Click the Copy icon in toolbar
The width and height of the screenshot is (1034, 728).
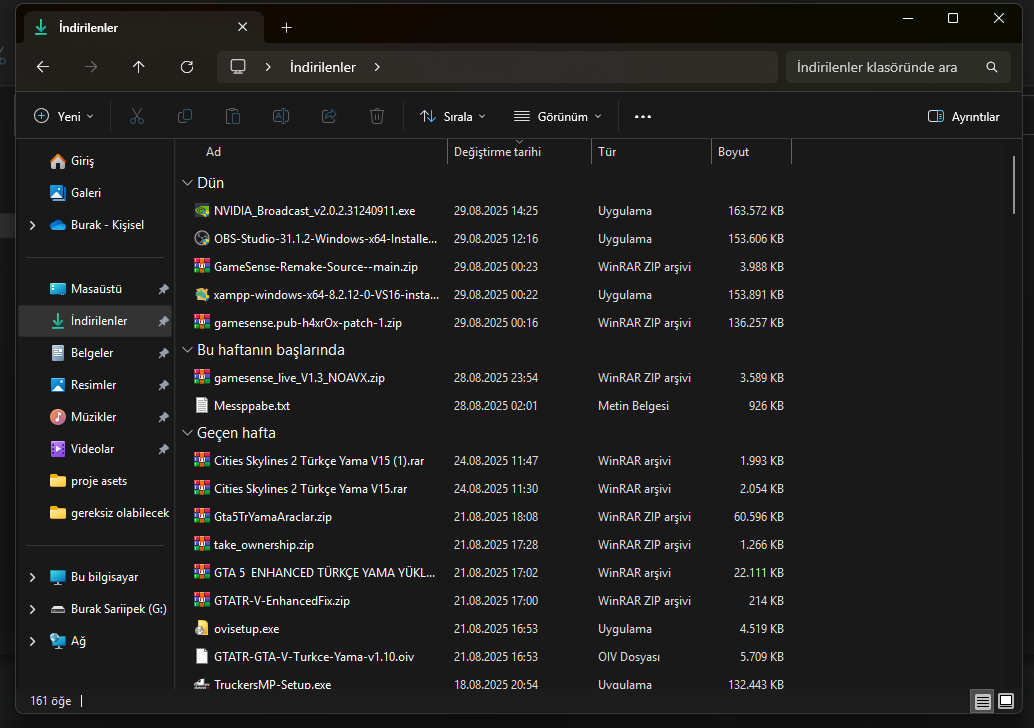pos(185,116)
